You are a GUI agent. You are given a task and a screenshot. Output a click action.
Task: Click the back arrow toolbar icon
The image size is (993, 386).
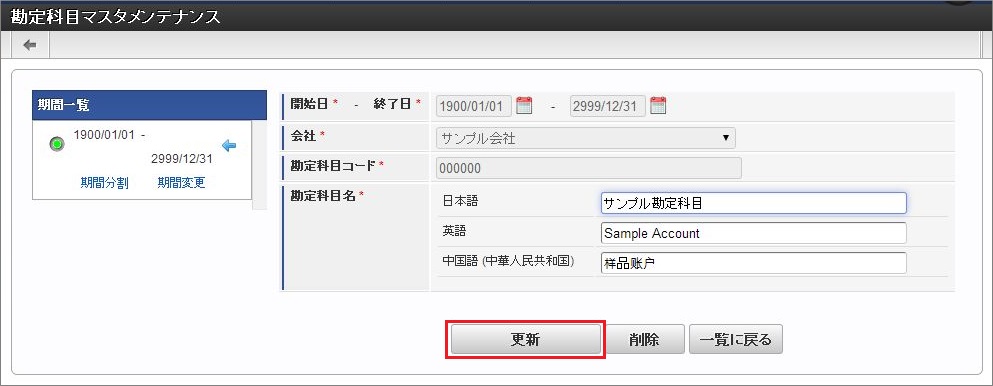tap(30, 45)
